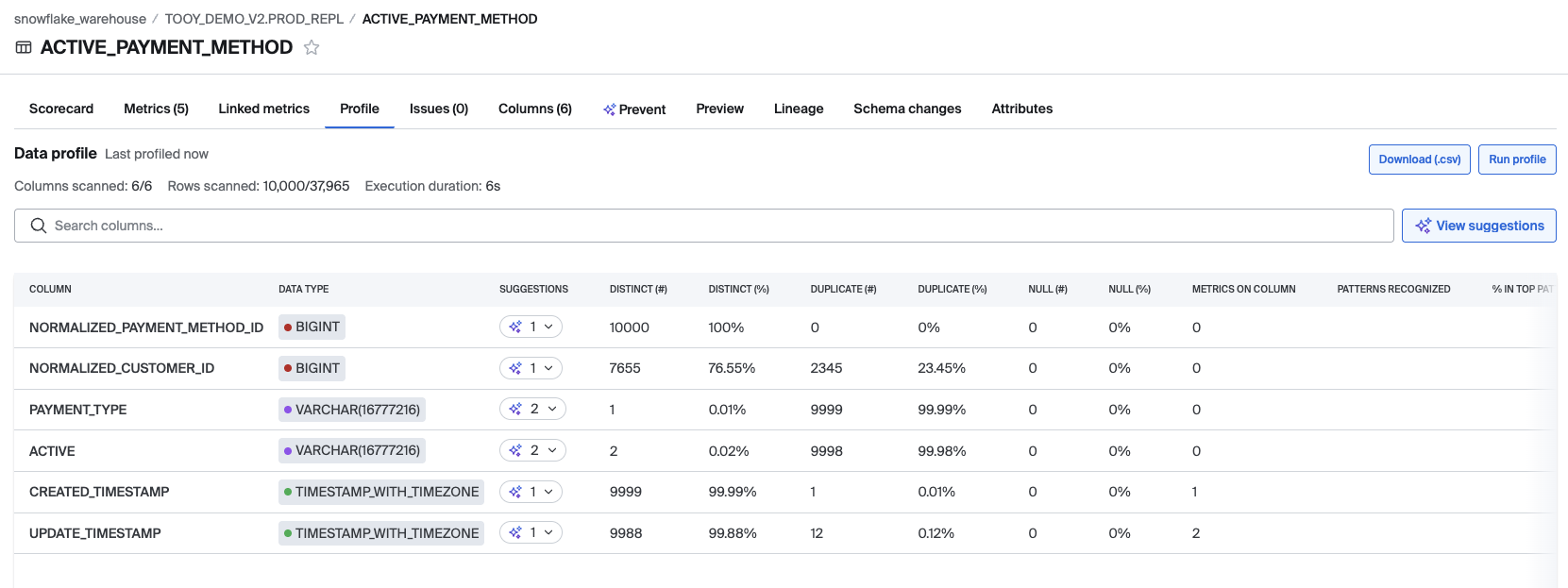Select the Profile tab
Screen dimensions: 1568x588
[x=360, y=109]
